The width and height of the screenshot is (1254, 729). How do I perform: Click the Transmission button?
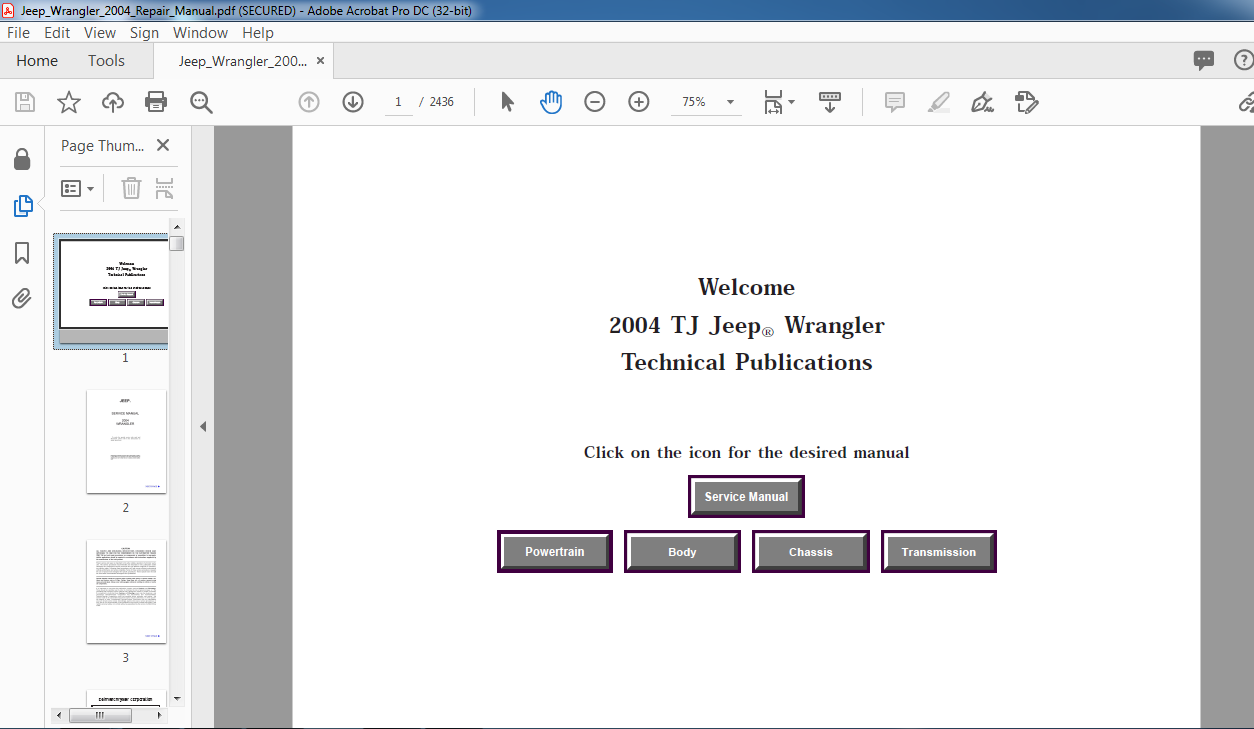[x=938, y=551]
